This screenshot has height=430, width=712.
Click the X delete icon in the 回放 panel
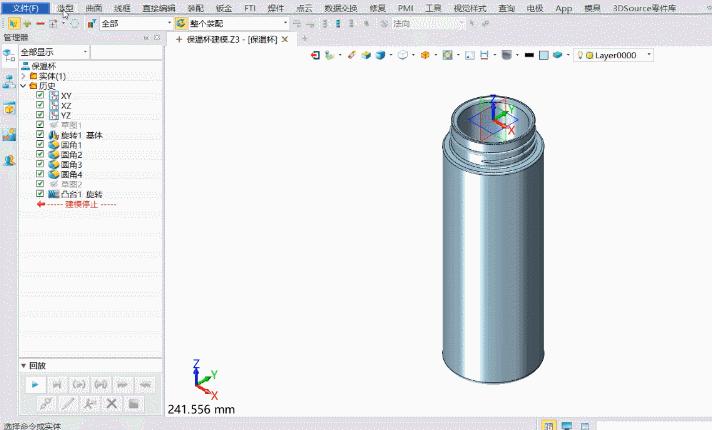point(112,403)
